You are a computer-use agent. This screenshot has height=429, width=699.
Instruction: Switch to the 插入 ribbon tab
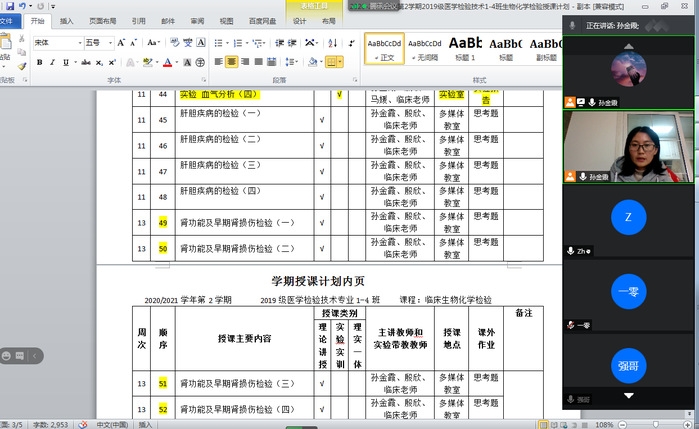[x=67, y=20]
